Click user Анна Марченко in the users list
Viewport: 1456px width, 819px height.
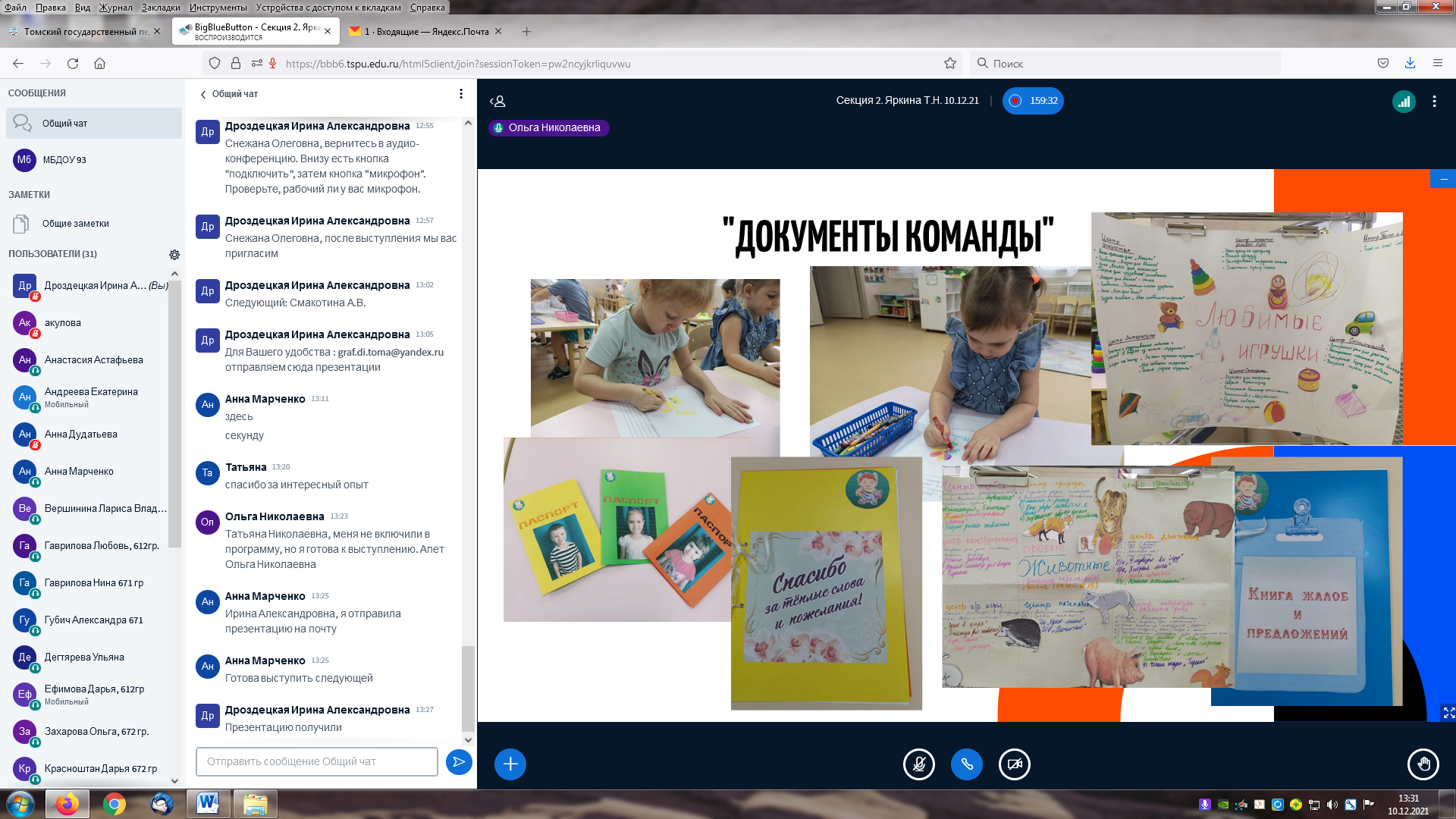click(79, 472)
